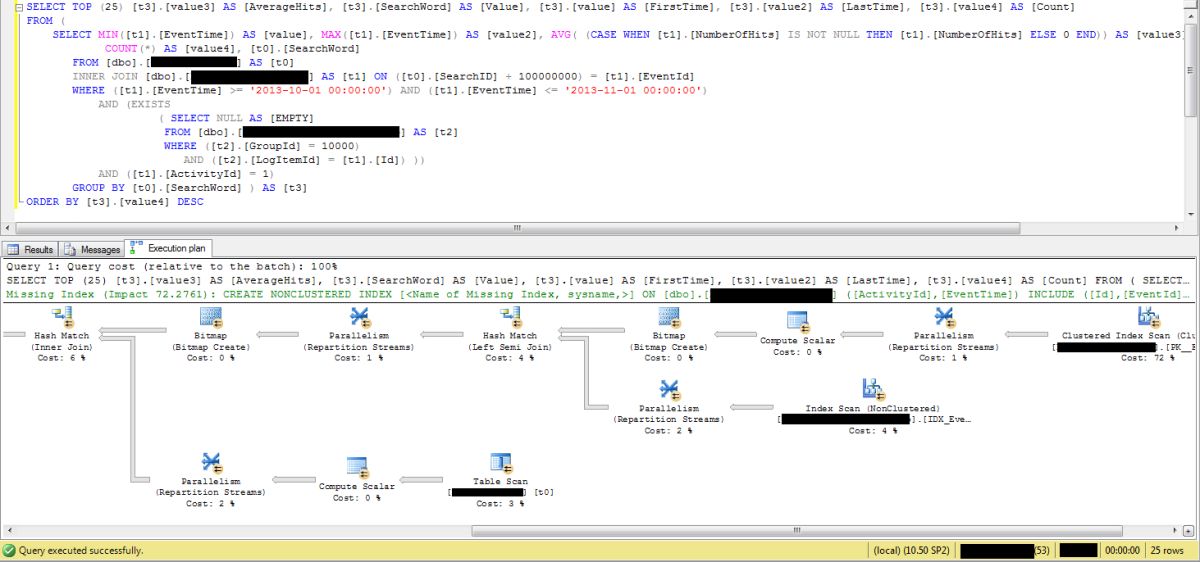This screenshot has height=562, width=1200.
Task: Click 'SELECT NULL AS [EMPTY]' subquery line
Action: point(241,118)
